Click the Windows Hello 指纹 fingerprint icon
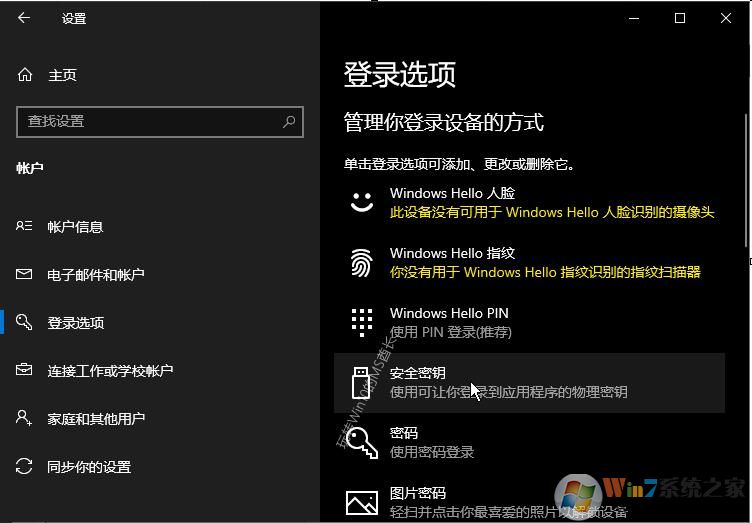Viewport: 752px width, 523px height. 362,263
